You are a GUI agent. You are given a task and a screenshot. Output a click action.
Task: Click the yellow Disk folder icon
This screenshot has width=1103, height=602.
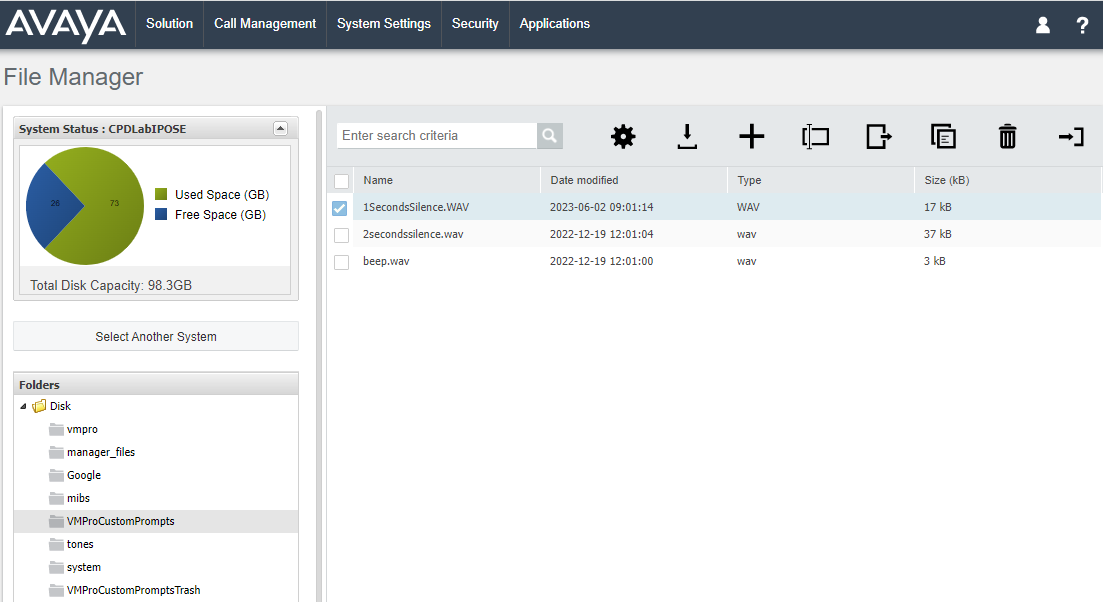(39, 406)
